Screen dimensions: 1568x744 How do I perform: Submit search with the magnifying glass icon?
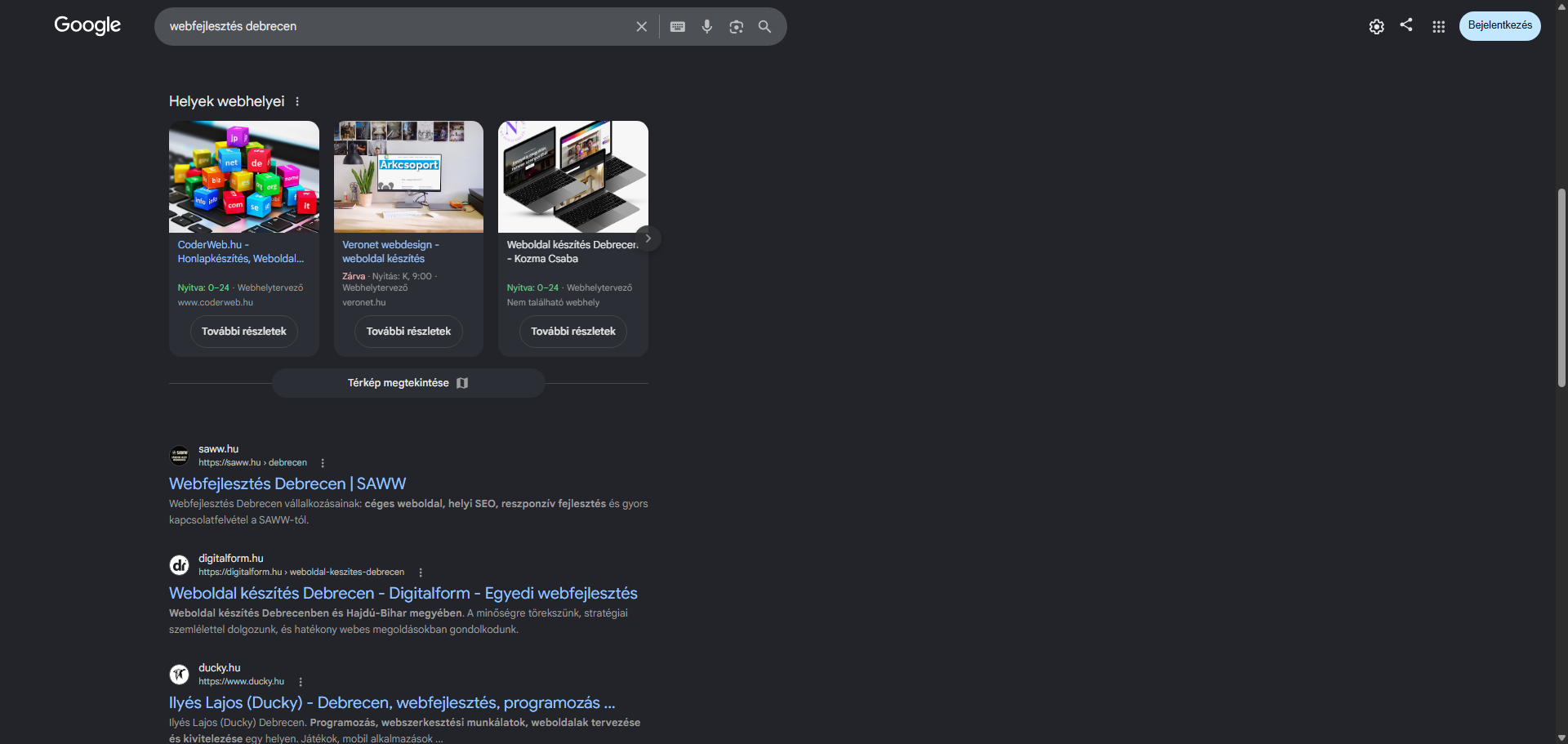coord(764,26)
